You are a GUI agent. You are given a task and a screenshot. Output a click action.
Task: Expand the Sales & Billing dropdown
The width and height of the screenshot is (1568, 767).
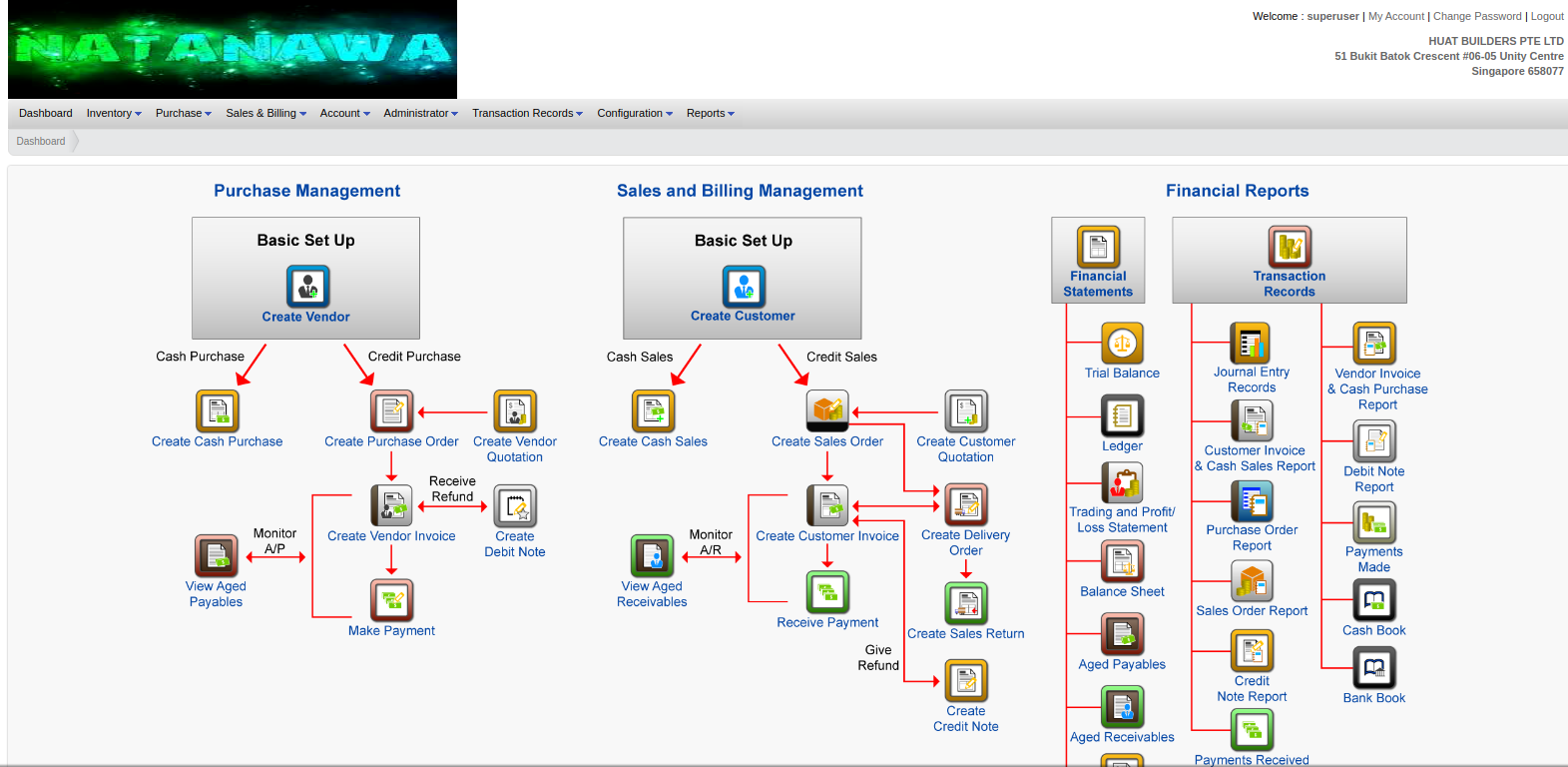click(x=265, y=114)
